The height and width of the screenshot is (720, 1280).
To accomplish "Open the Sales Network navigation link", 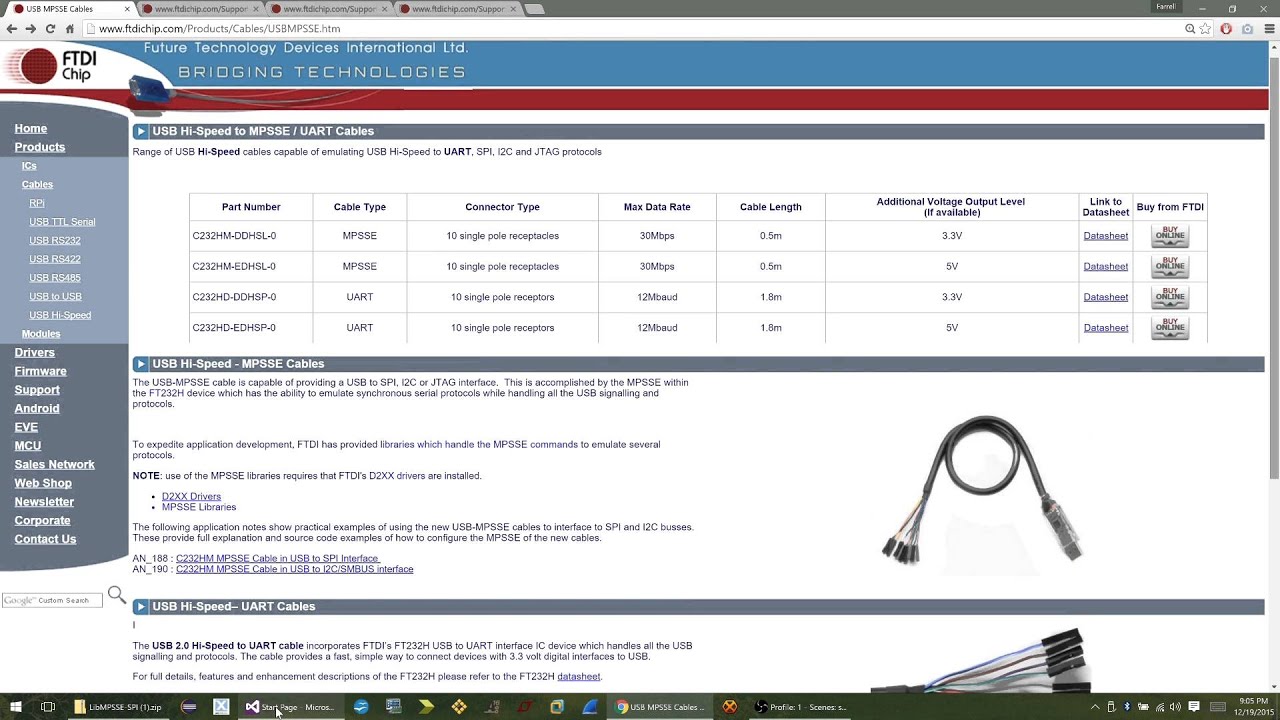I will pos(55,465).
